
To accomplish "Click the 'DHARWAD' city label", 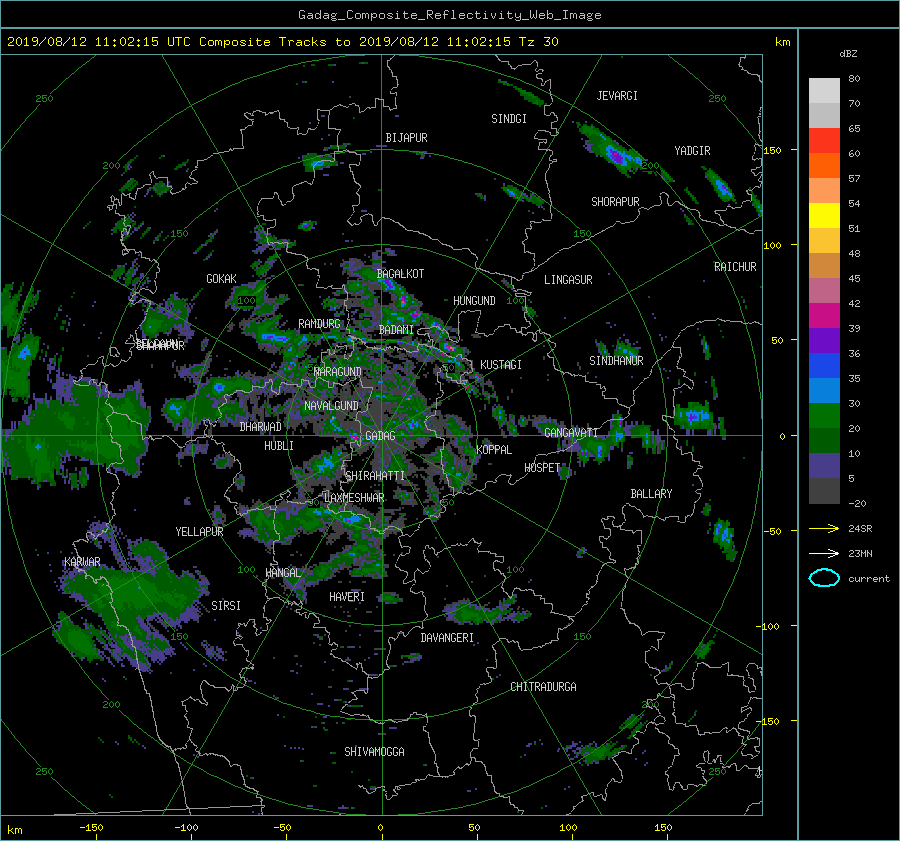I will click(261, 427).
